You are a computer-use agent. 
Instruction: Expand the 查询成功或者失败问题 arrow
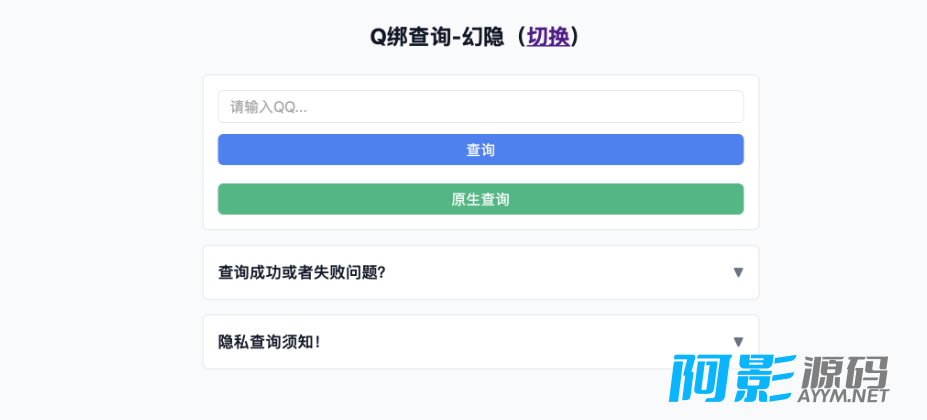(x=738, y=273)
